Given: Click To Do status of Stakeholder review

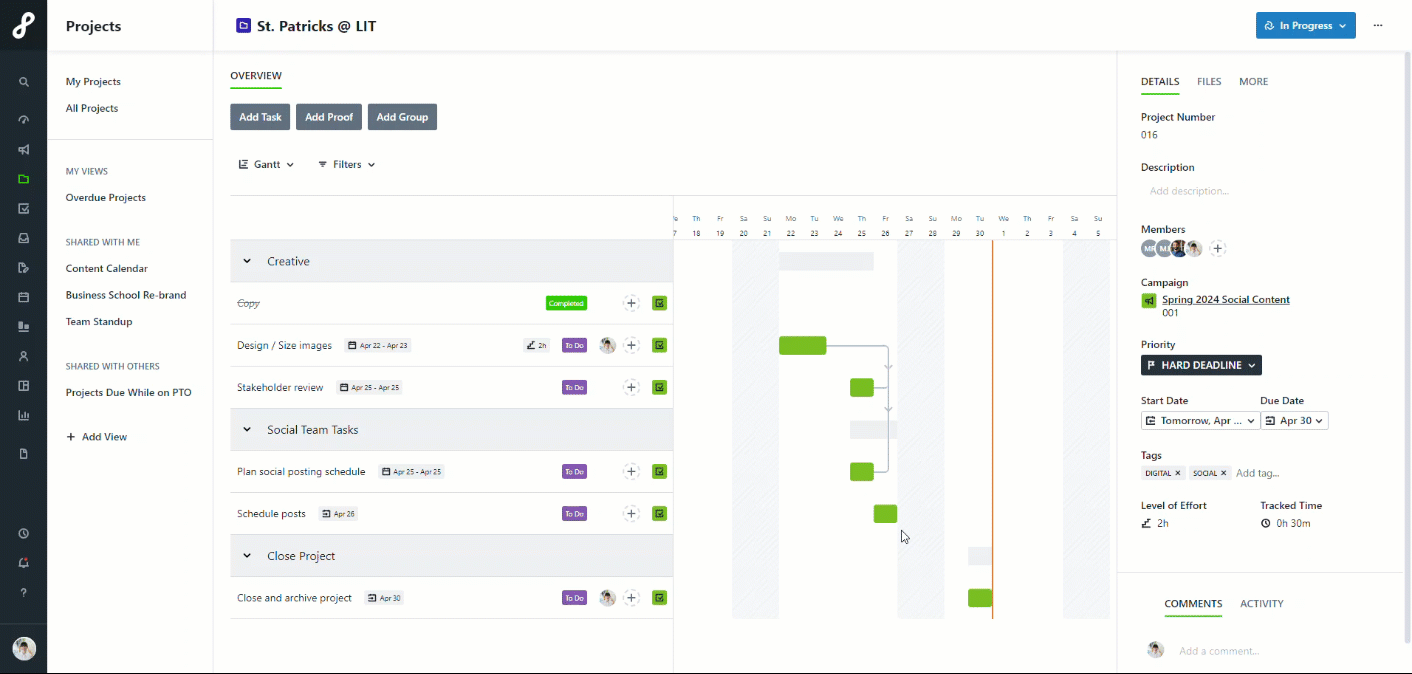Looking at the screenshot, I should 574,387.
